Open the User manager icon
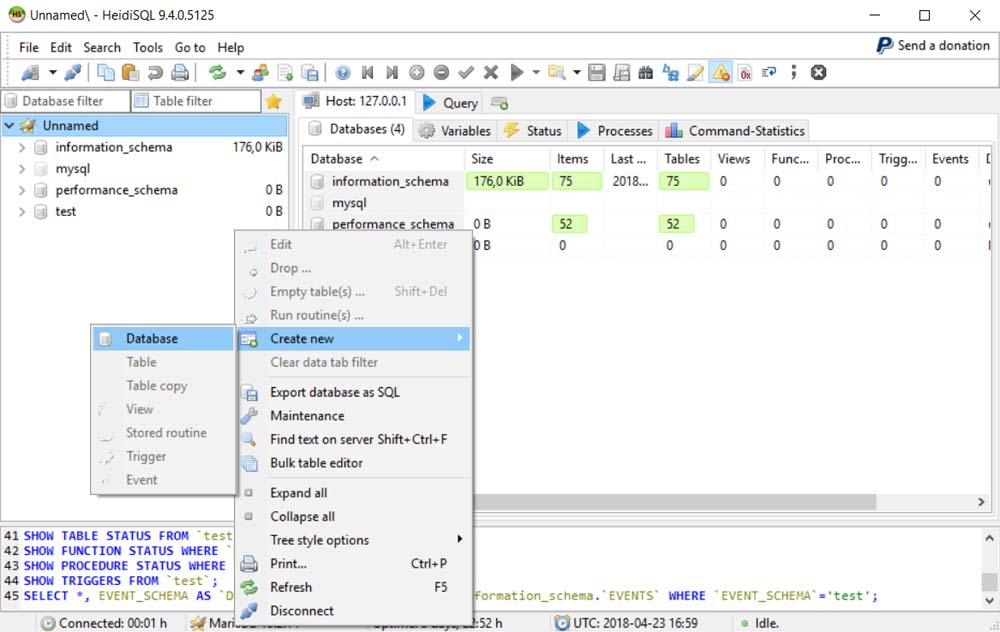This screenshot has height=632, width=1000. (261, 73)
